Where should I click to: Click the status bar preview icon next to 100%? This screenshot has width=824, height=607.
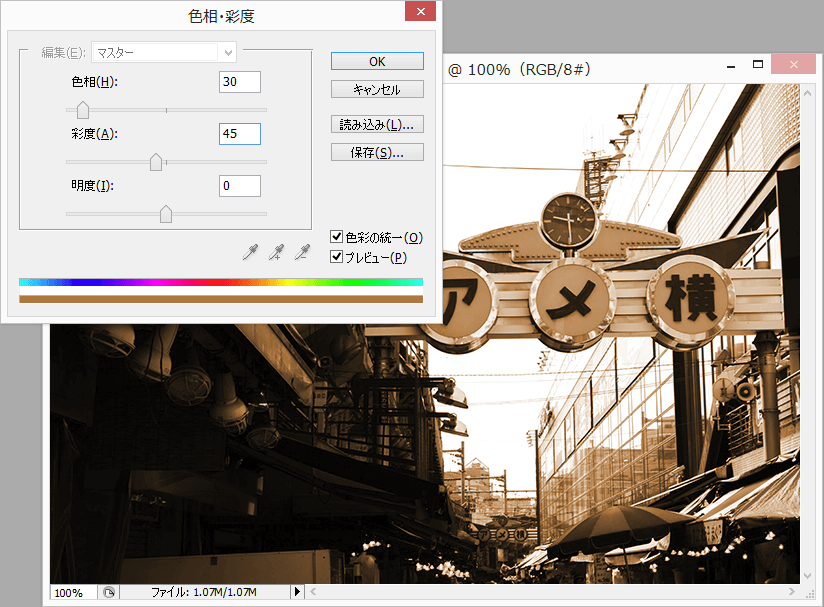click(109, 592)
